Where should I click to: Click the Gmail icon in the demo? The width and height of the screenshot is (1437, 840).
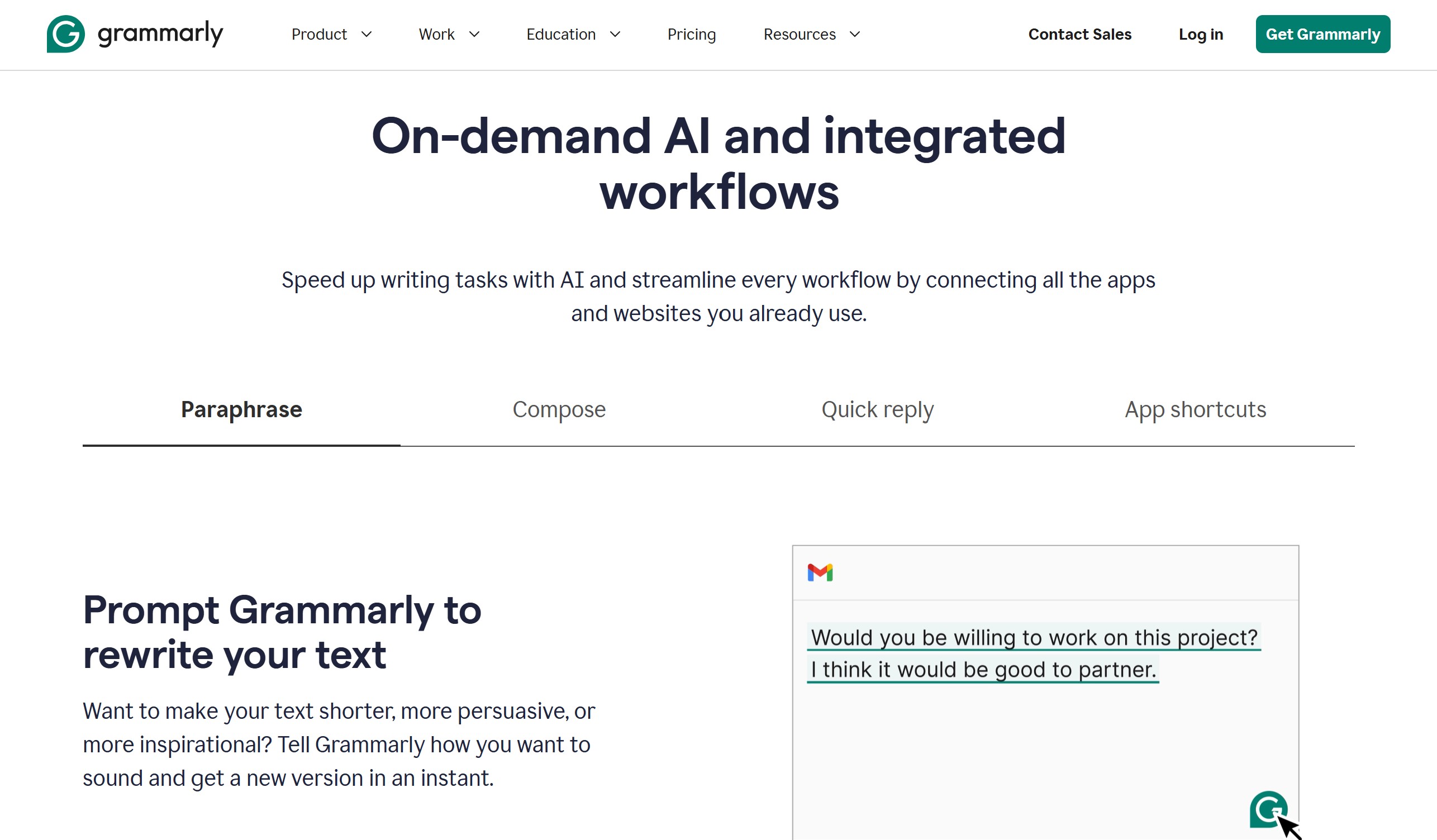click(x=820, y=572)
